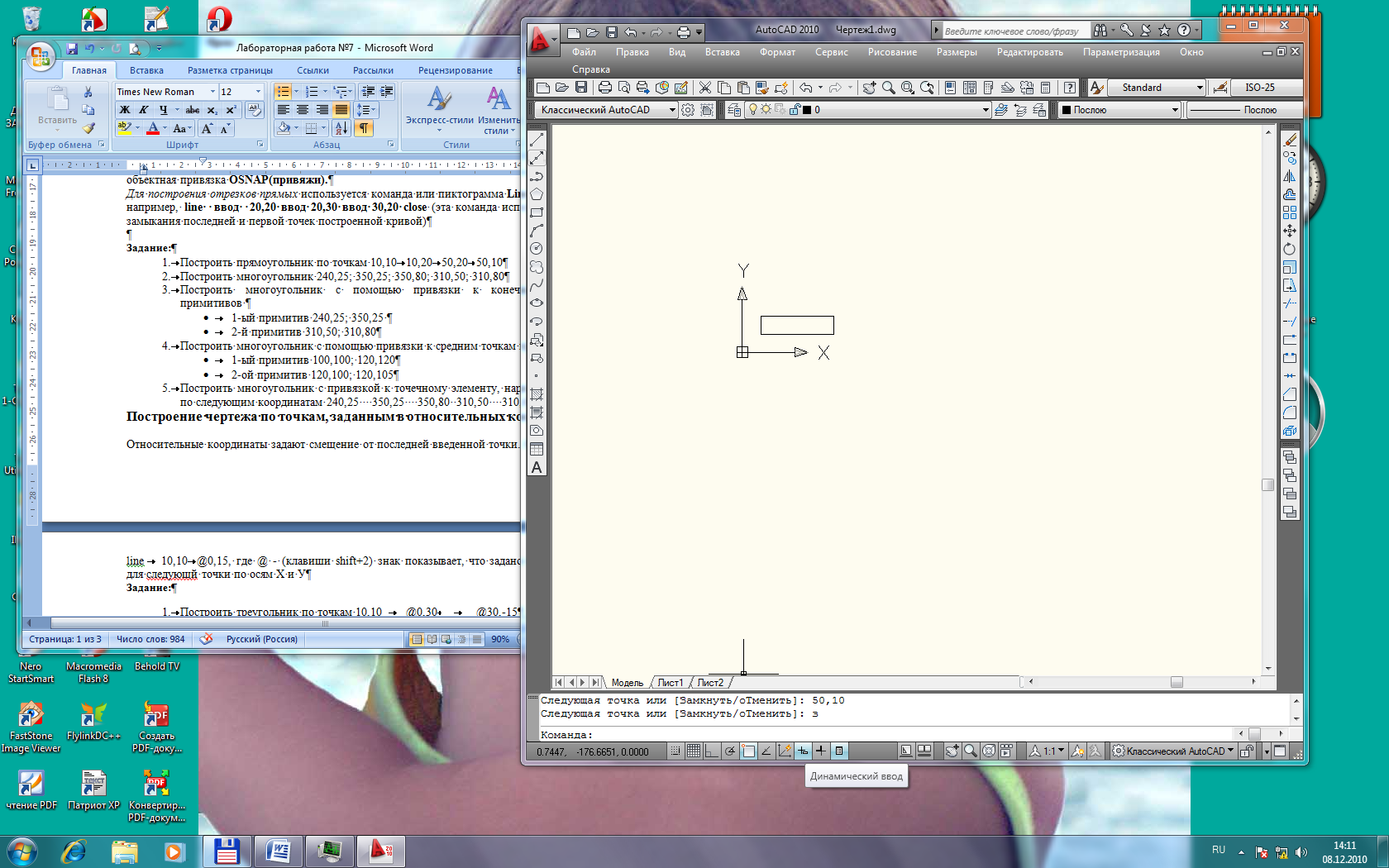Click the Office button in Word
Viewport: 1389px width, 868px height.
pyautogui.click(x=40, y=56)
